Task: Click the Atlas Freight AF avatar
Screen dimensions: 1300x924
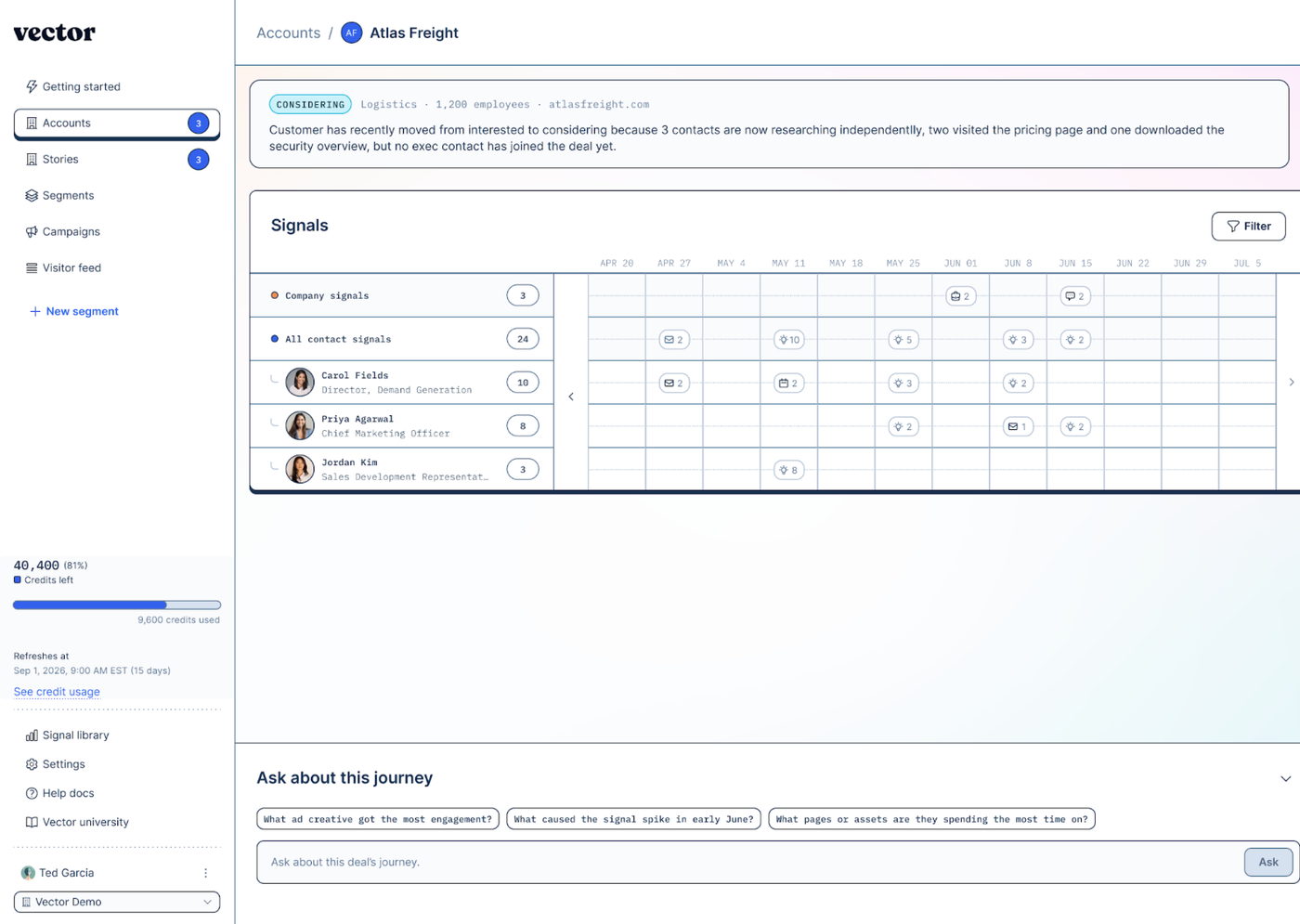Action: coord(351,33)
